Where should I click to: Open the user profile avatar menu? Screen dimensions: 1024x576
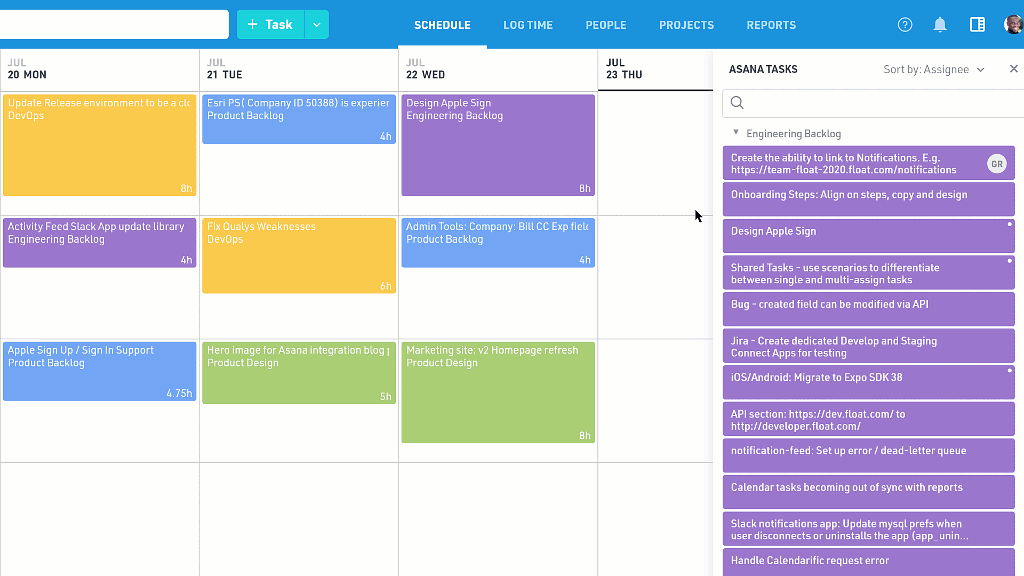coord(1013,25)
